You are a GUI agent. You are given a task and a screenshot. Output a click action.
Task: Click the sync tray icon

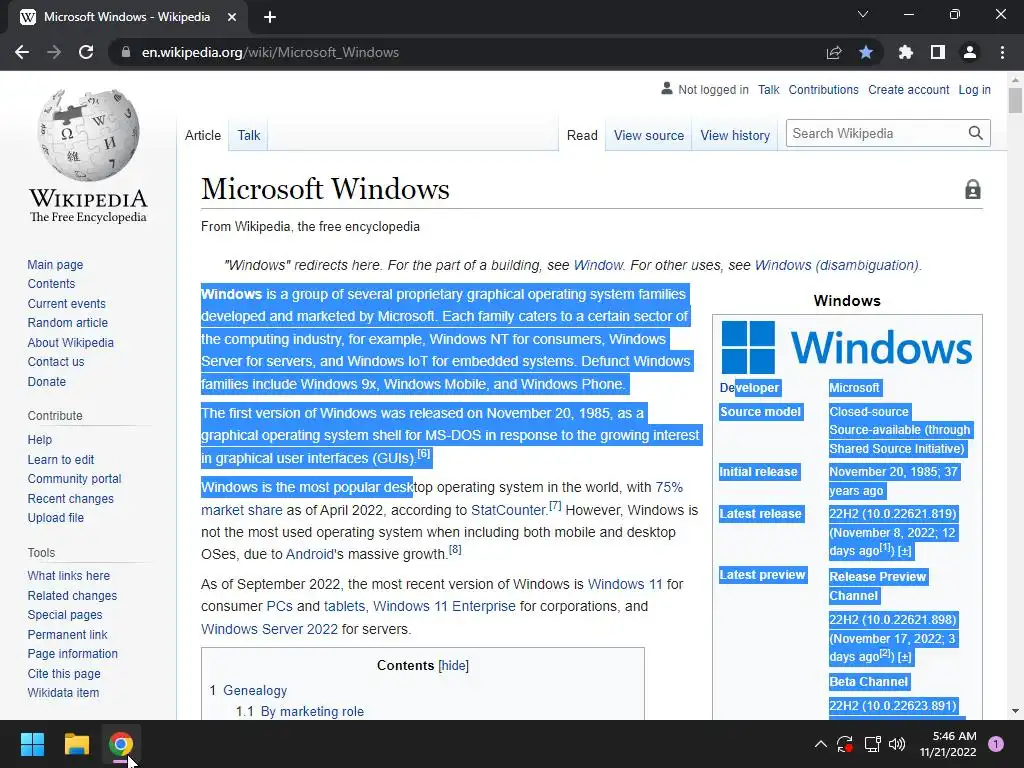(x=845, y=744)
